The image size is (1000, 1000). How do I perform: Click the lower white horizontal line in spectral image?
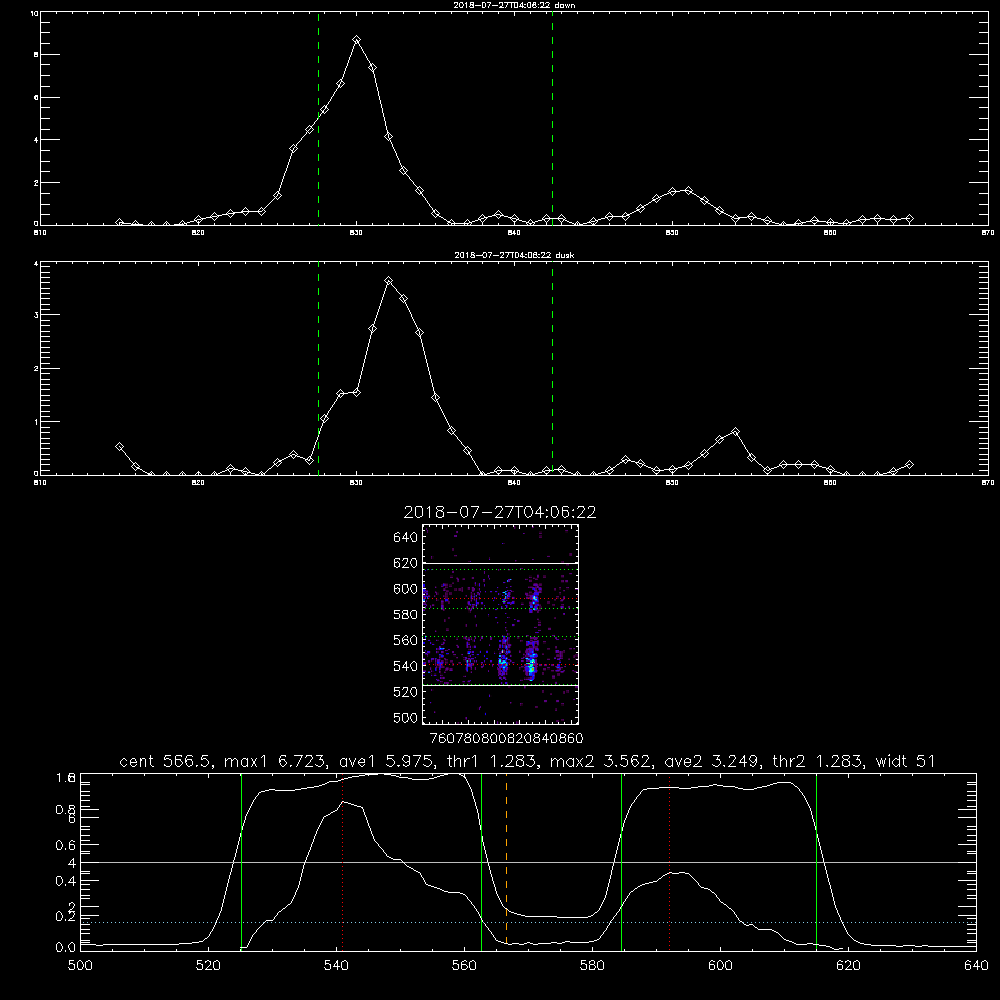(501, 686)
